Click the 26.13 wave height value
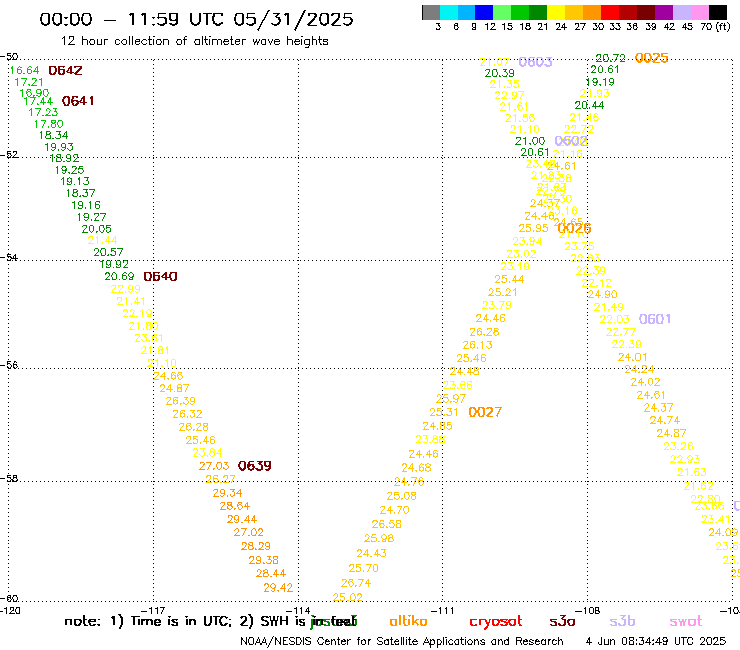The width and height of the screenshot is (740, 650). click(477, 345)
